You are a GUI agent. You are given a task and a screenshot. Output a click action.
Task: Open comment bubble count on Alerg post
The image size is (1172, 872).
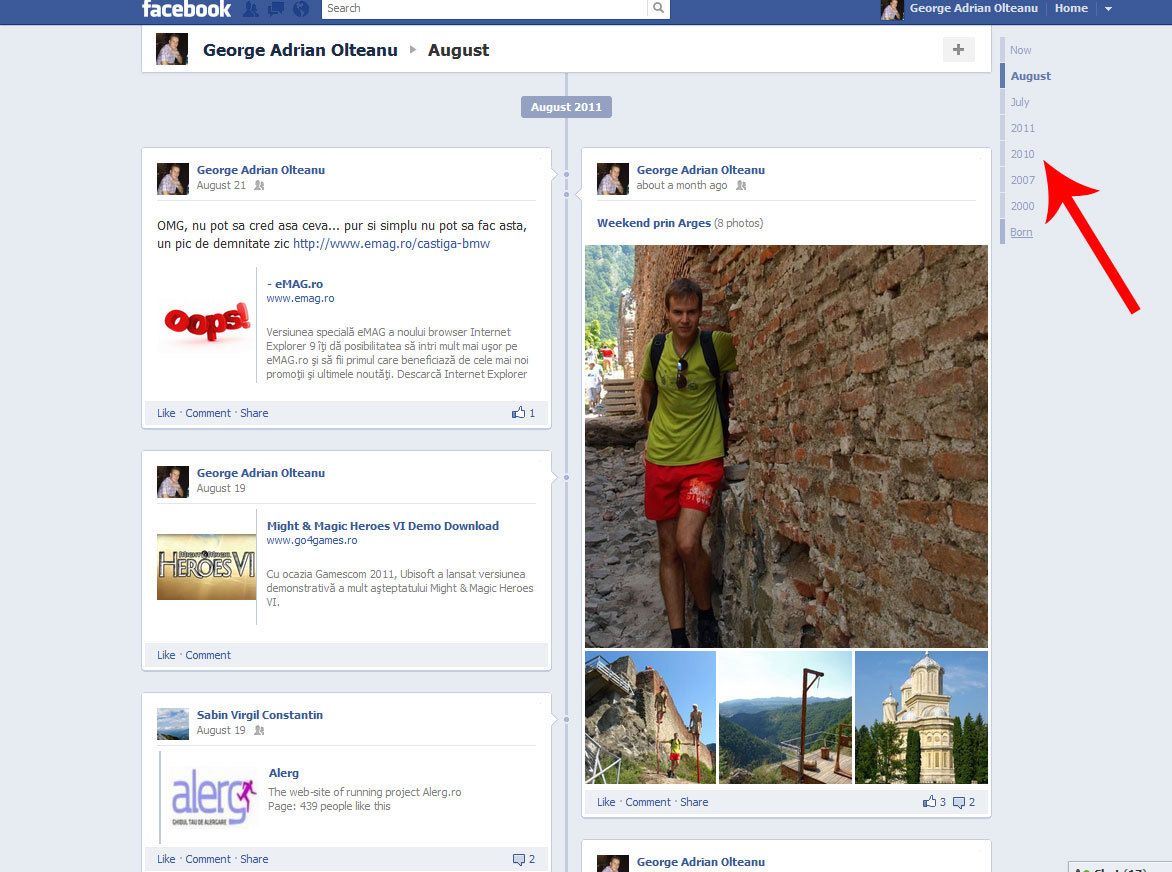click(523, 859)
